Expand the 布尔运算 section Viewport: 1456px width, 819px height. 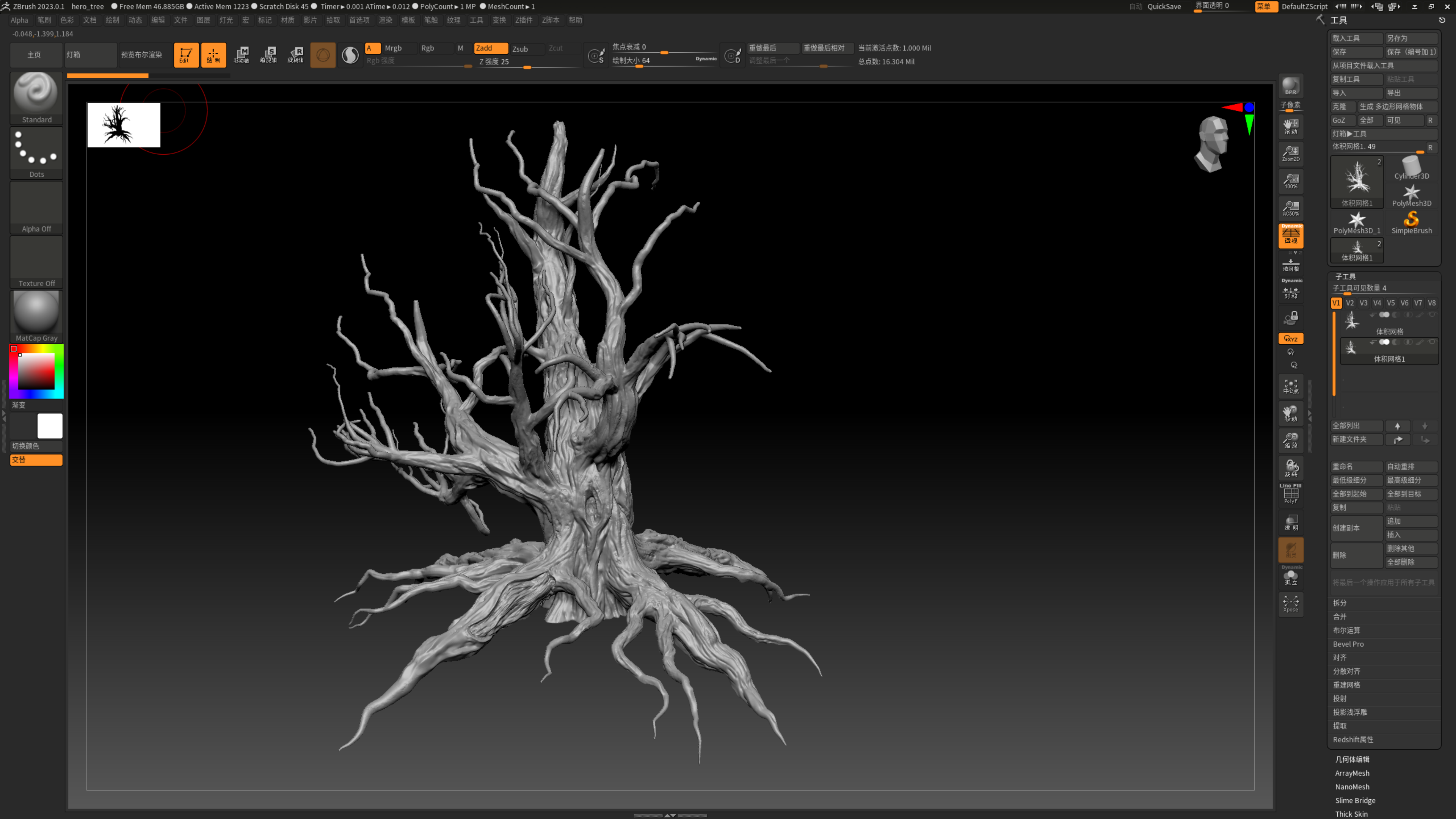click(x=1346, y=630)
